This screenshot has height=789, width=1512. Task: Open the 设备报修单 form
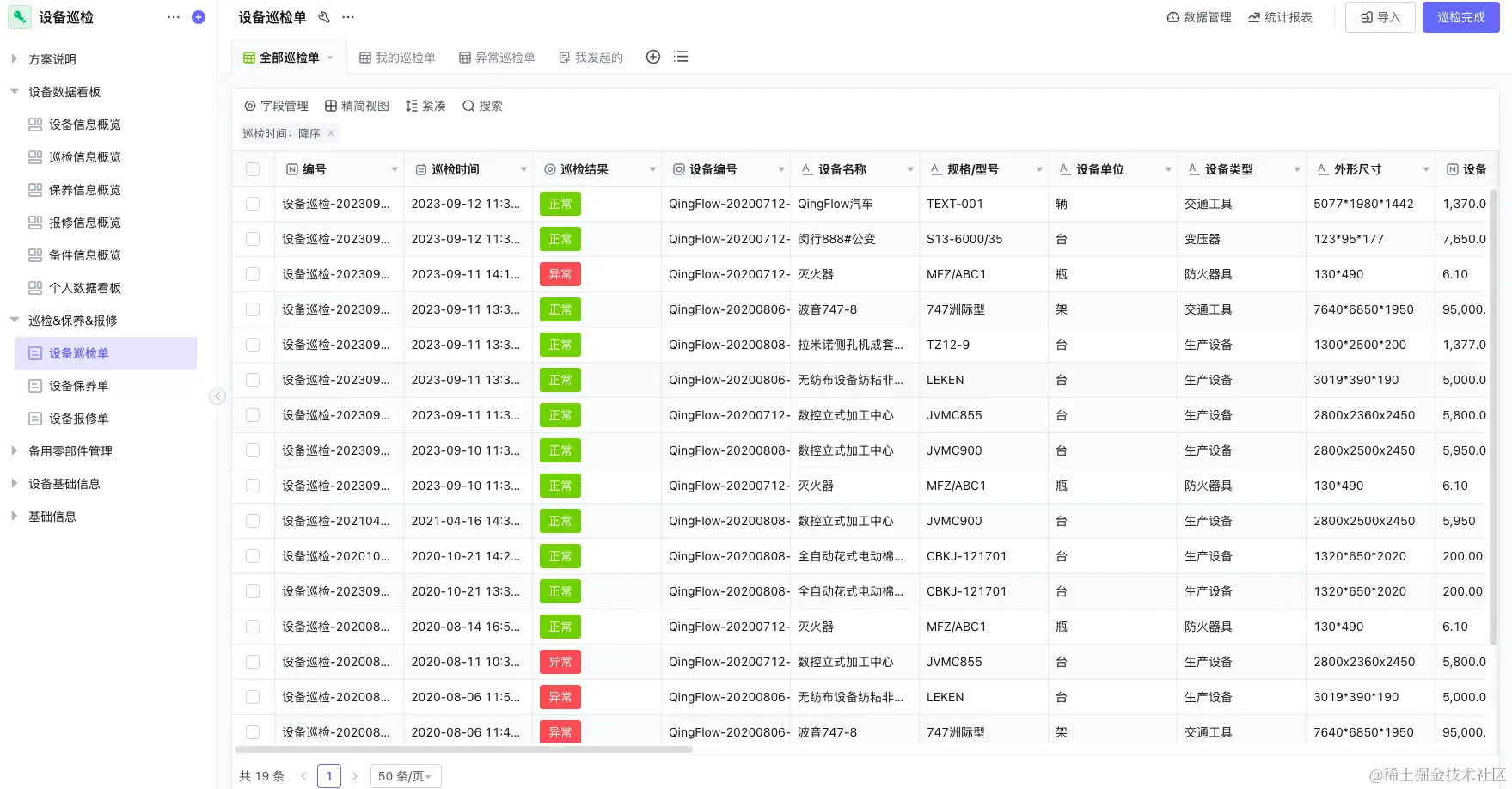(79, 419)
